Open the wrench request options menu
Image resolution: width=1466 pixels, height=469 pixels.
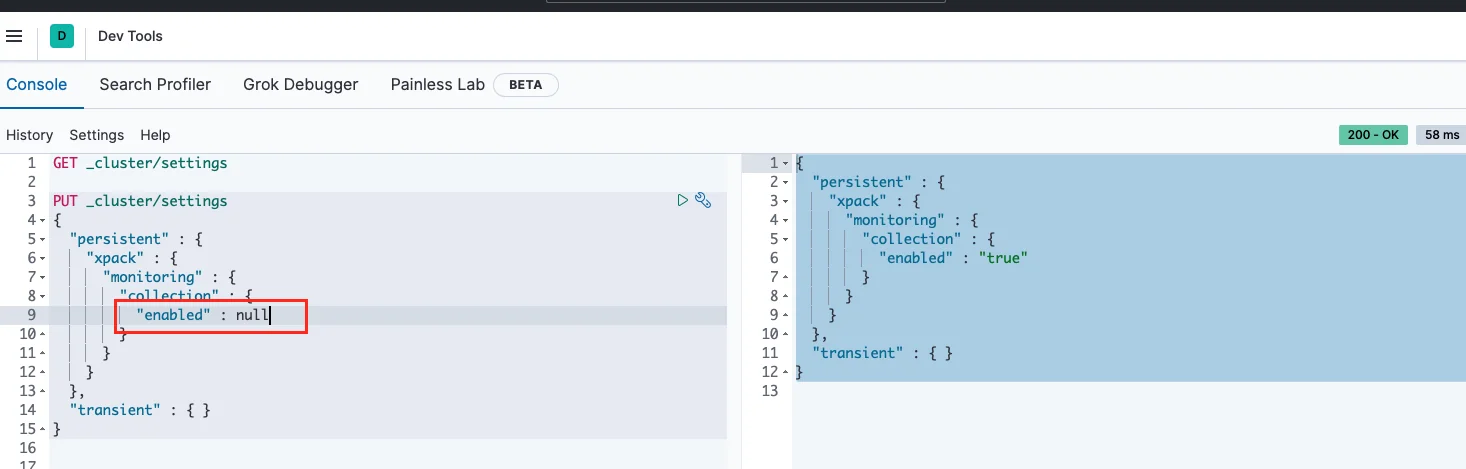pos(703,201)
